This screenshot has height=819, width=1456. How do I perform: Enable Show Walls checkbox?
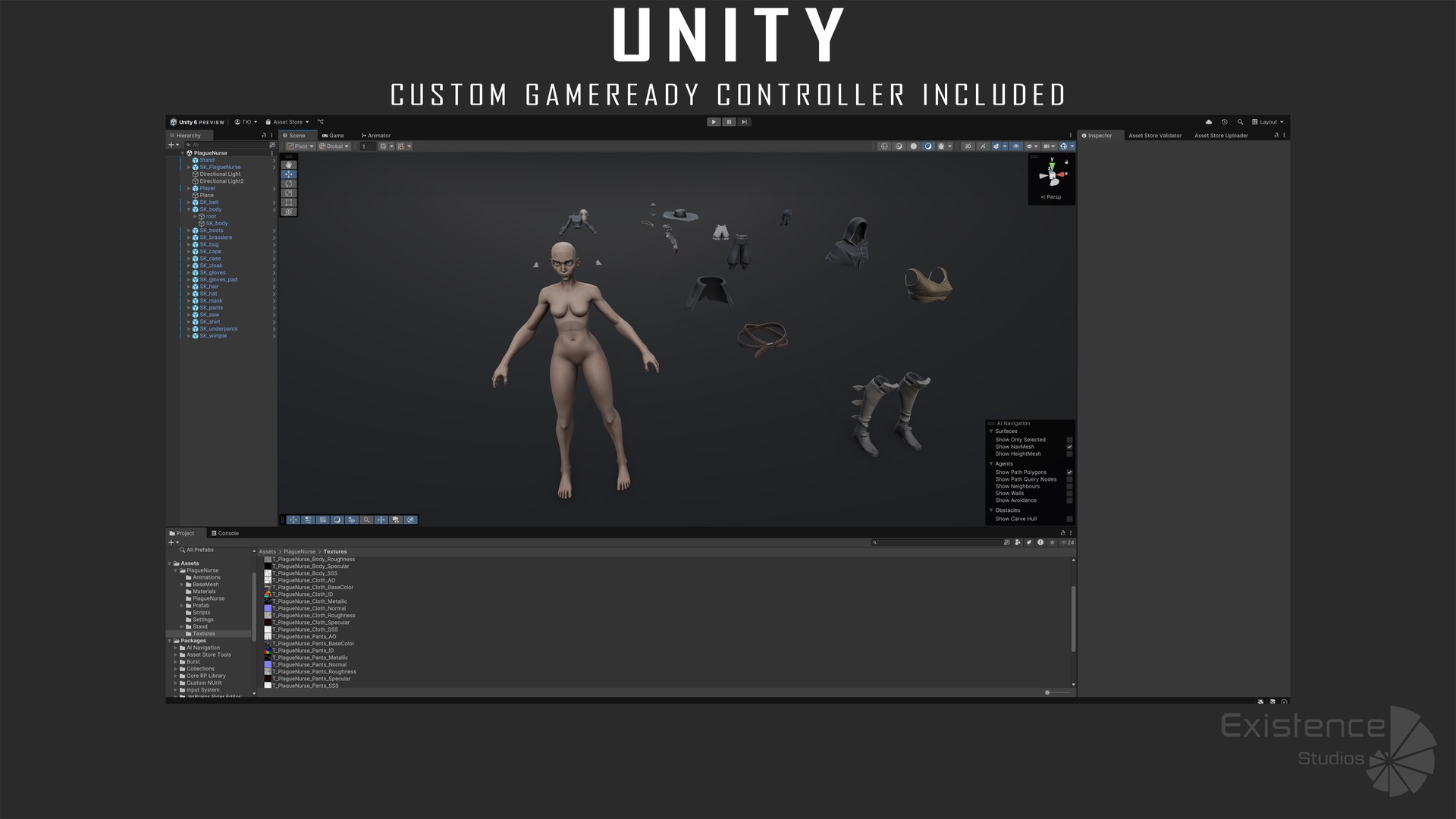[1069, 494]
